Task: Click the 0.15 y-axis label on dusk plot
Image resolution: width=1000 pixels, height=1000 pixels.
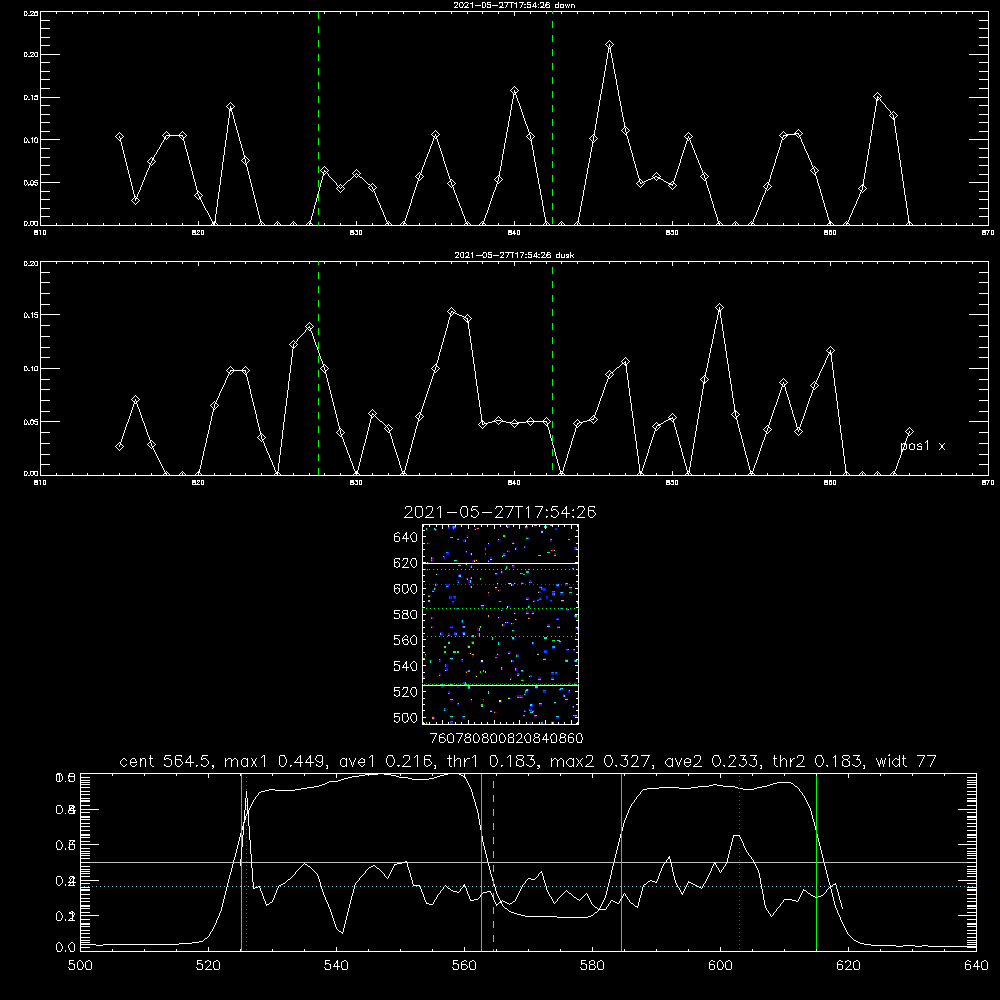Action: pyautogui.click(x=31, y=315)
